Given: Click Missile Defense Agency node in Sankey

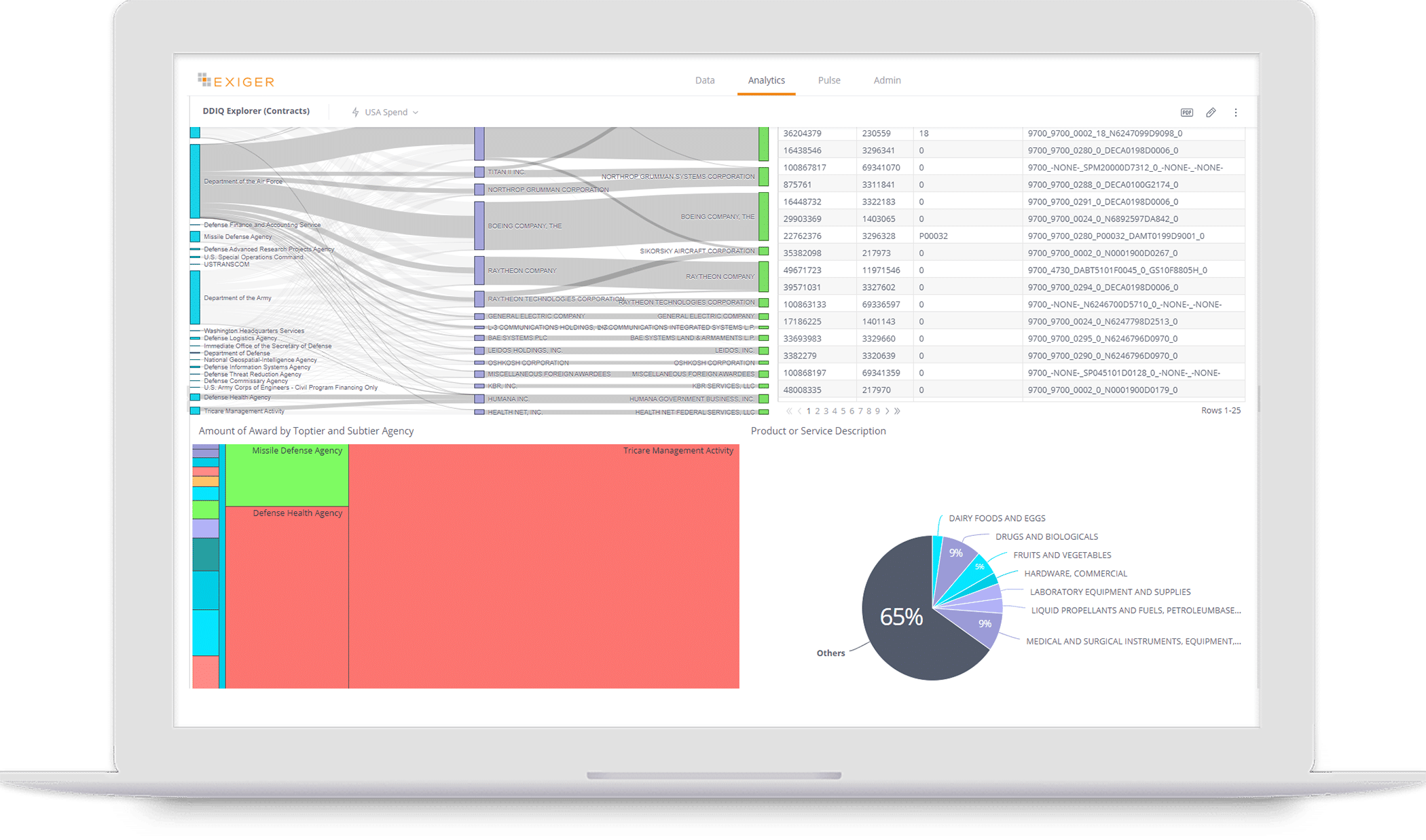Looking at the screenshot, I should tap(195, 236).
